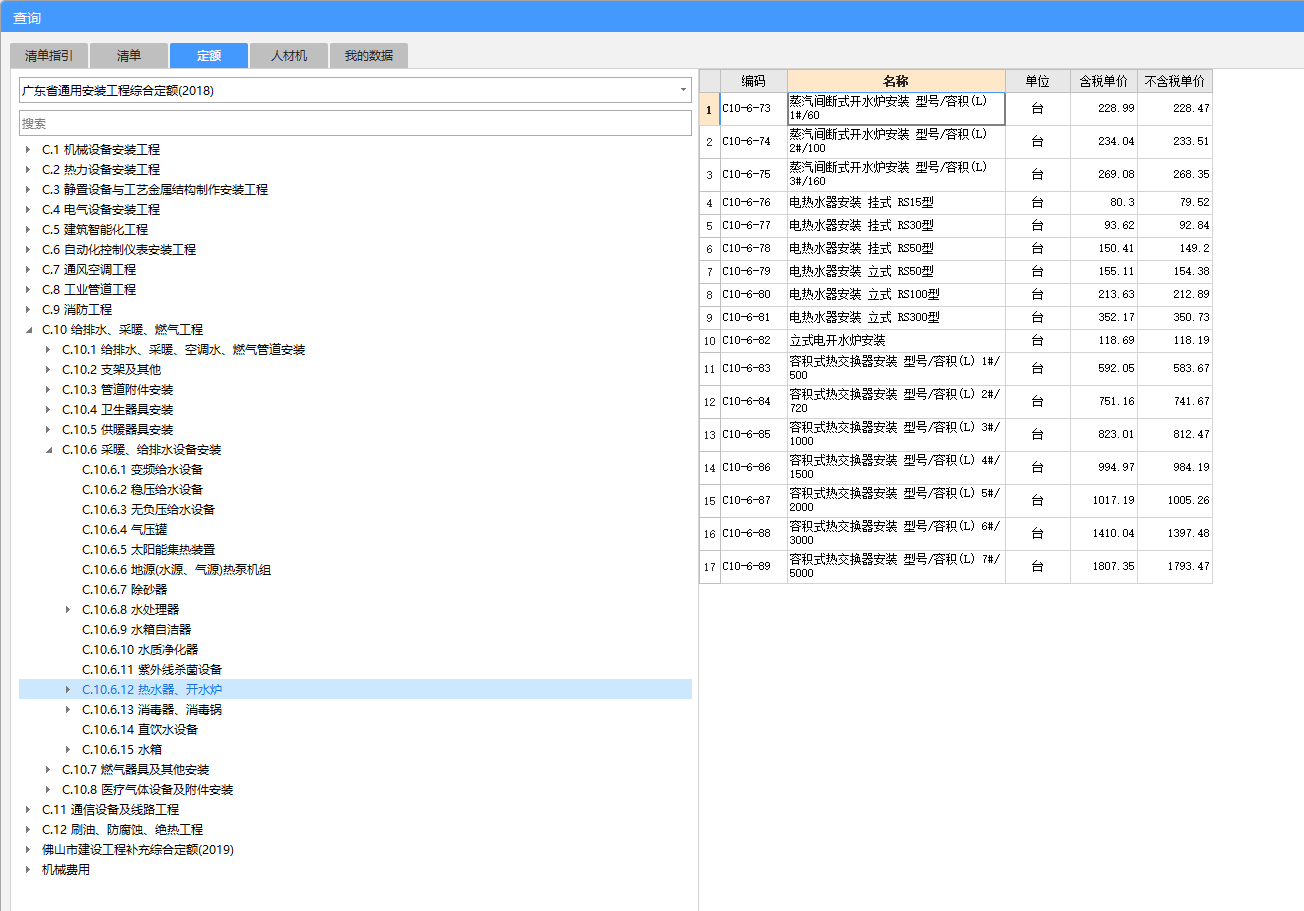1304x911 pixels.
Task: Click the 搜索 input field
Action: coord(355,123)
